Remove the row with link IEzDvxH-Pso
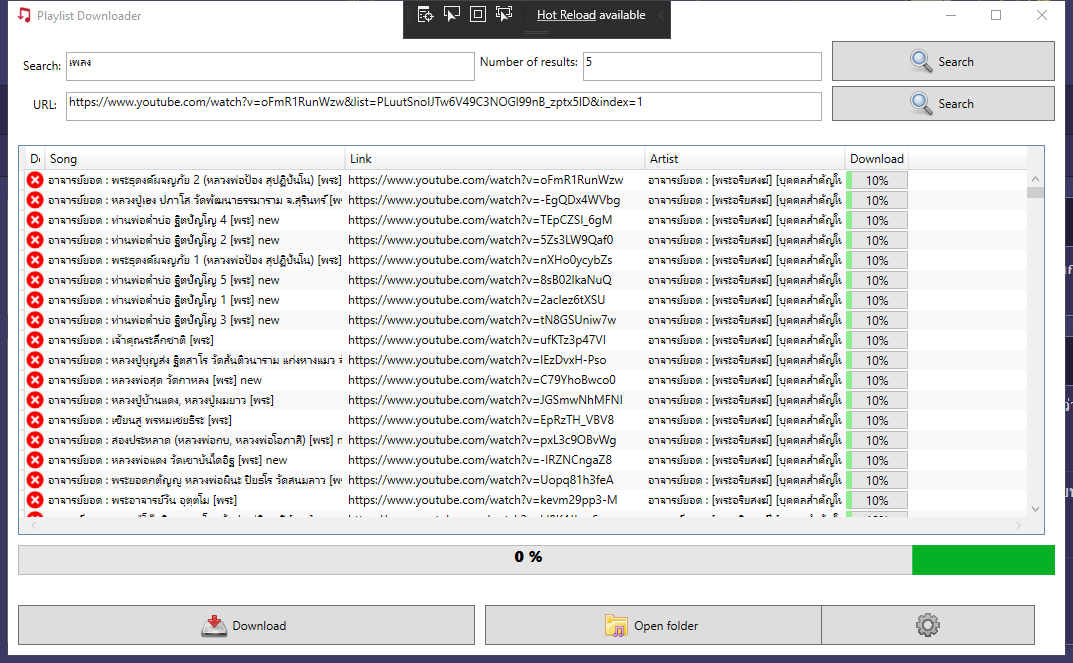The image size is (1073, 663). [x=35, y=360]
